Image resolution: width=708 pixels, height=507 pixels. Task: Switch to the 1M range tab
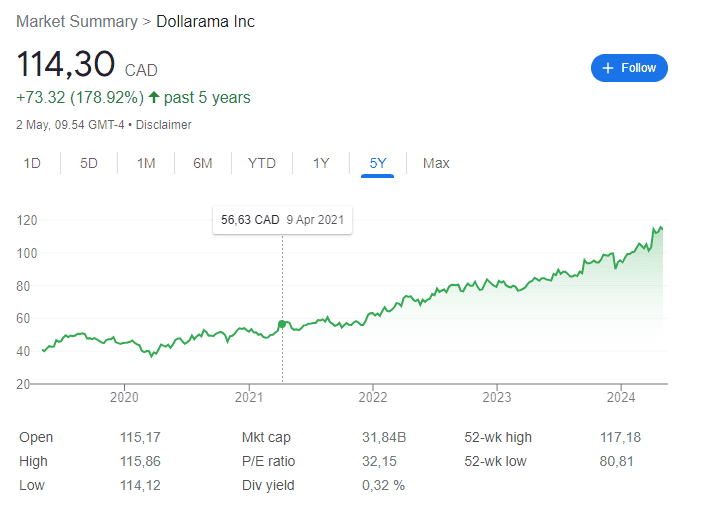tap(146, 163)
